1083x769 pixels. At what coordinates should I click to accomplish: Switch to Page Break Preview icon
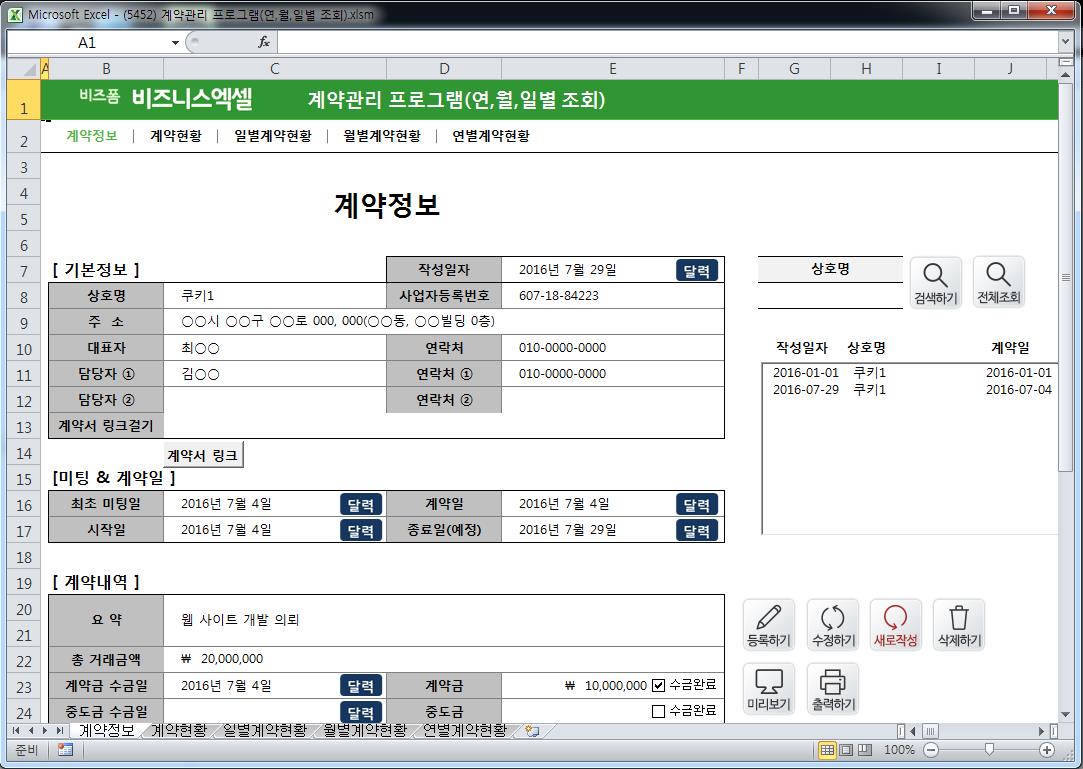865,750
